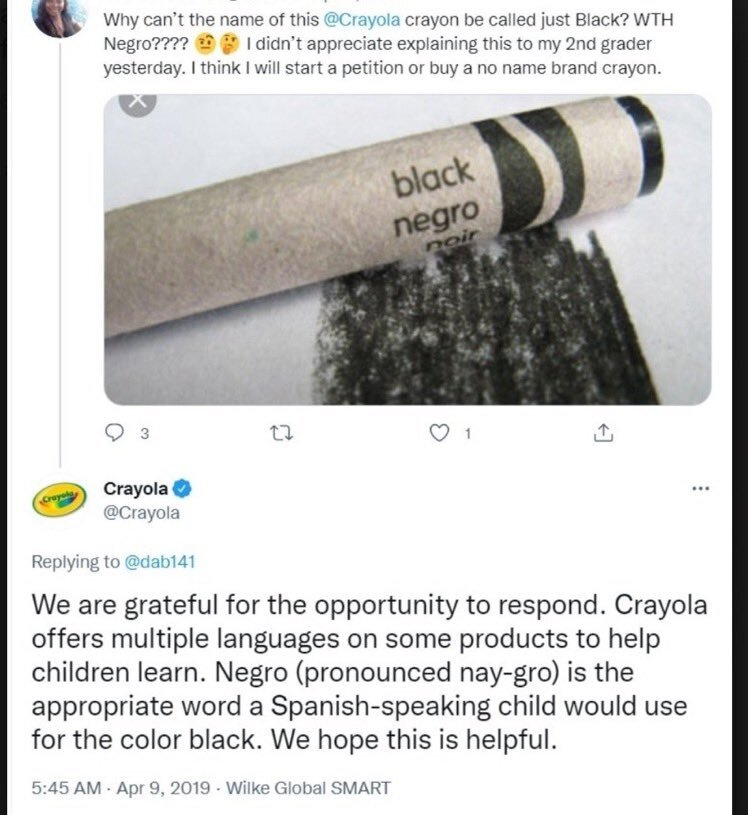Open the 5:45 AM Apr 9, 2019 timestamp
Image resolution: width=748 pixels, height=815 pixels.
tap(120, 788)
